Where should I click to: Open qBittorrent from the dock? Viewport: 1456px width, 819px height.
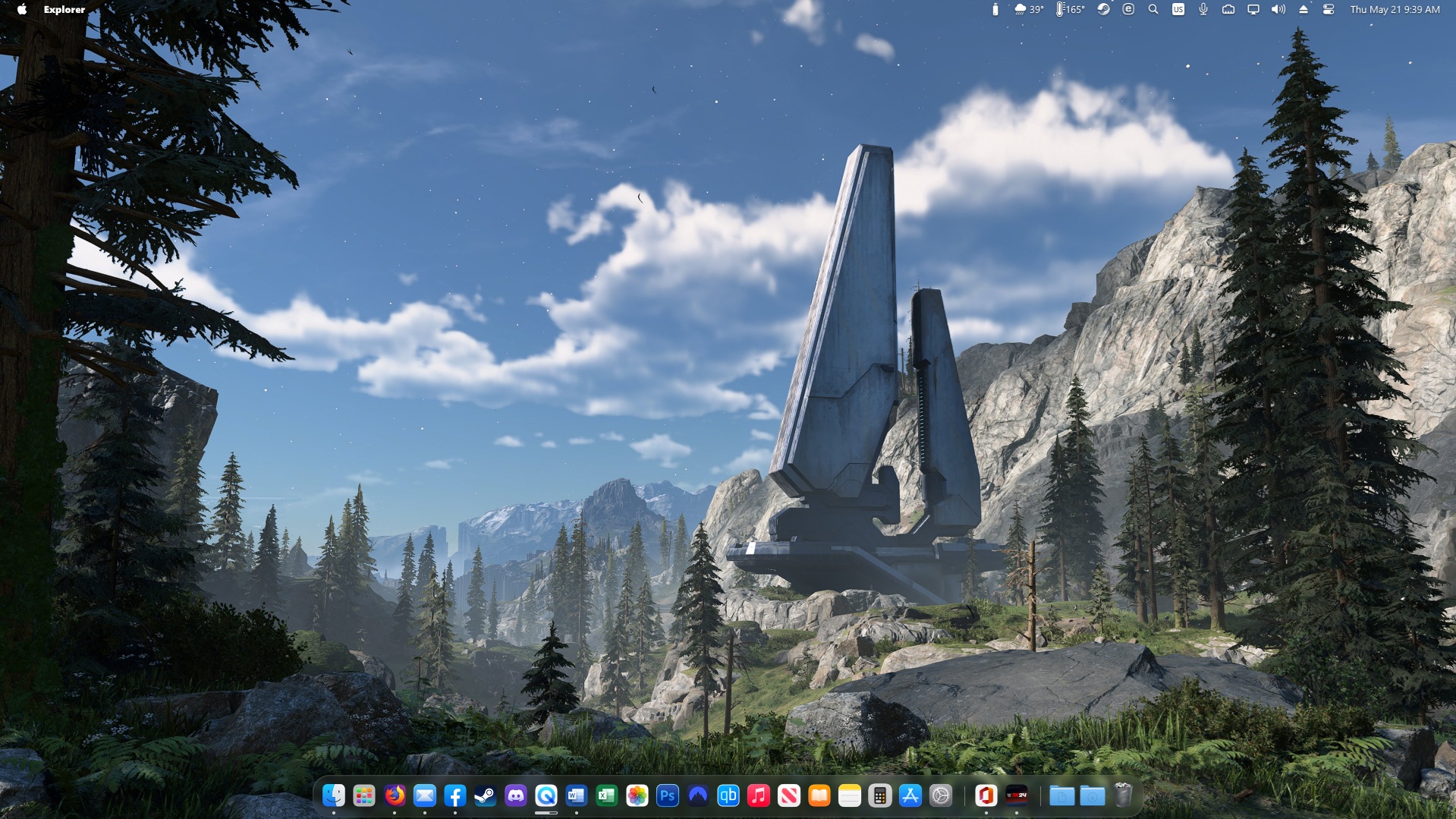click(x=728, y=795)
